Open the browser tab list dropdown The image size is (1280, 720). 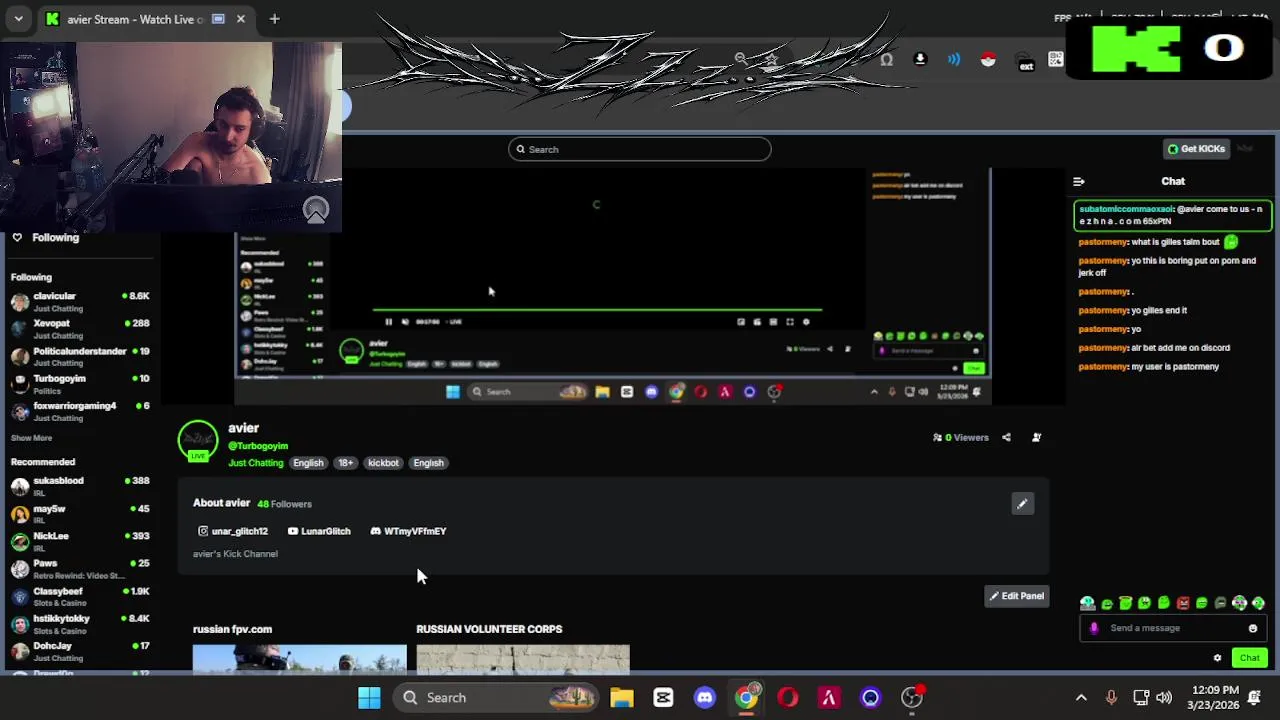tap(18, 19)
